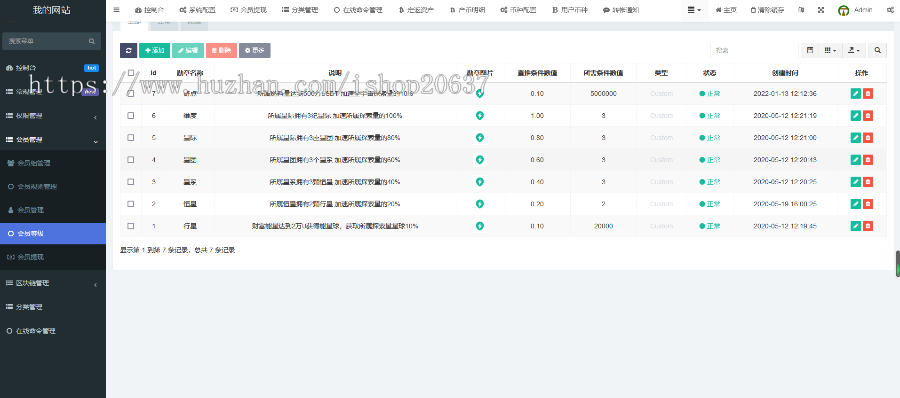Screen dimensions: 900x398
Task: Open level image thumbnail for row id 4
Action: pos(480,160)
